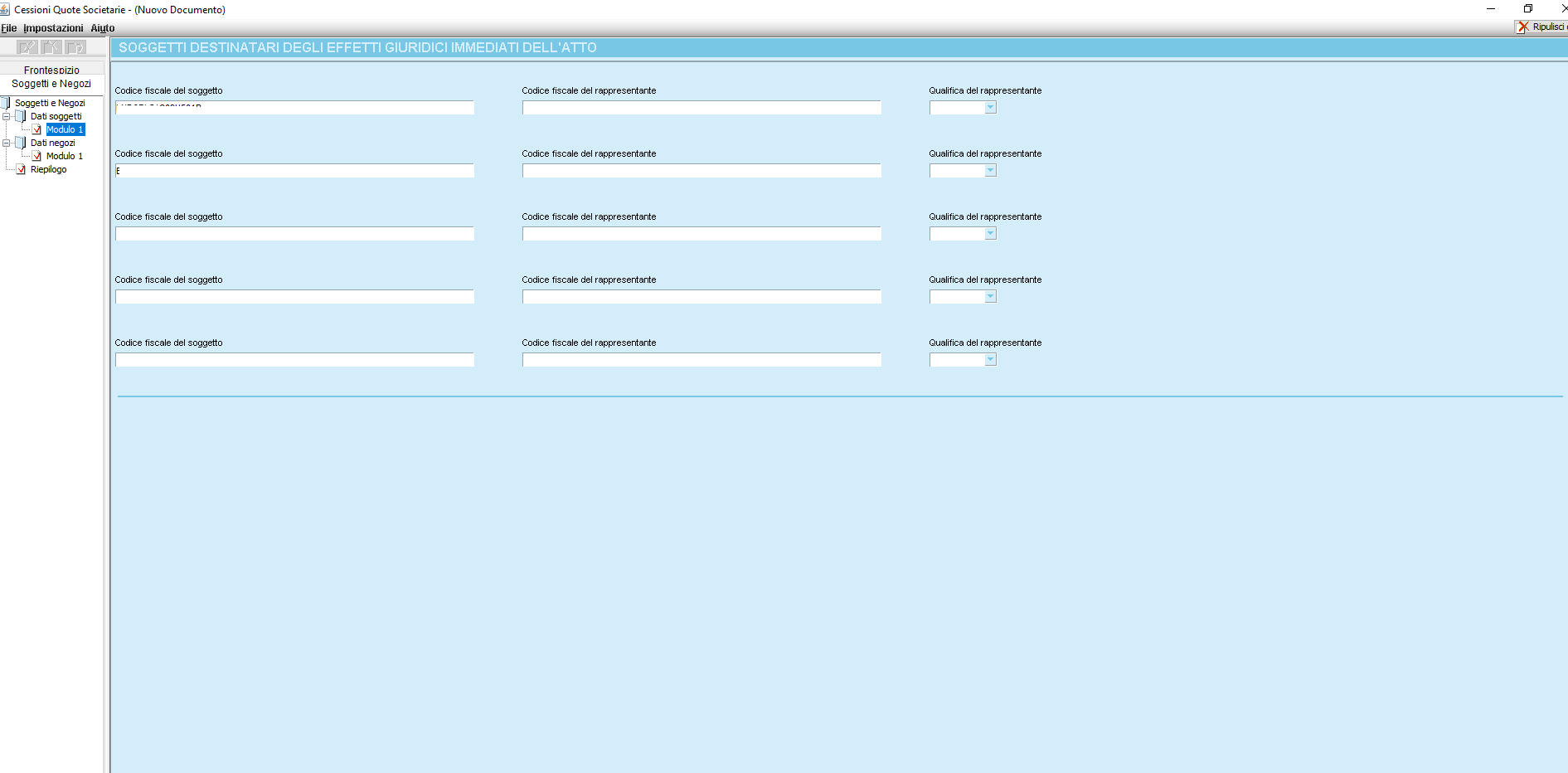Click first row Codice fiscale del rappresentante field
The height and width of the screenshot is (773, 1568).
pos(701,108)
